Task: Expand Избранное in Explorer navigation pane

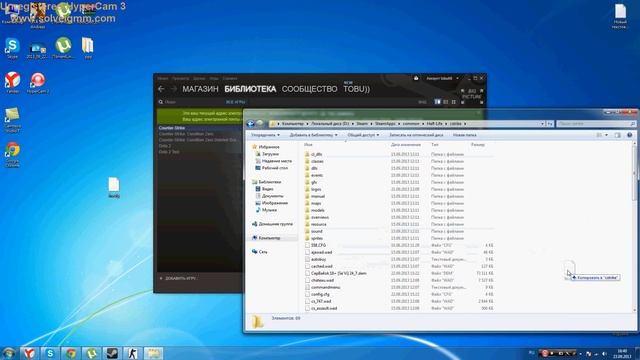Action: 268,147
